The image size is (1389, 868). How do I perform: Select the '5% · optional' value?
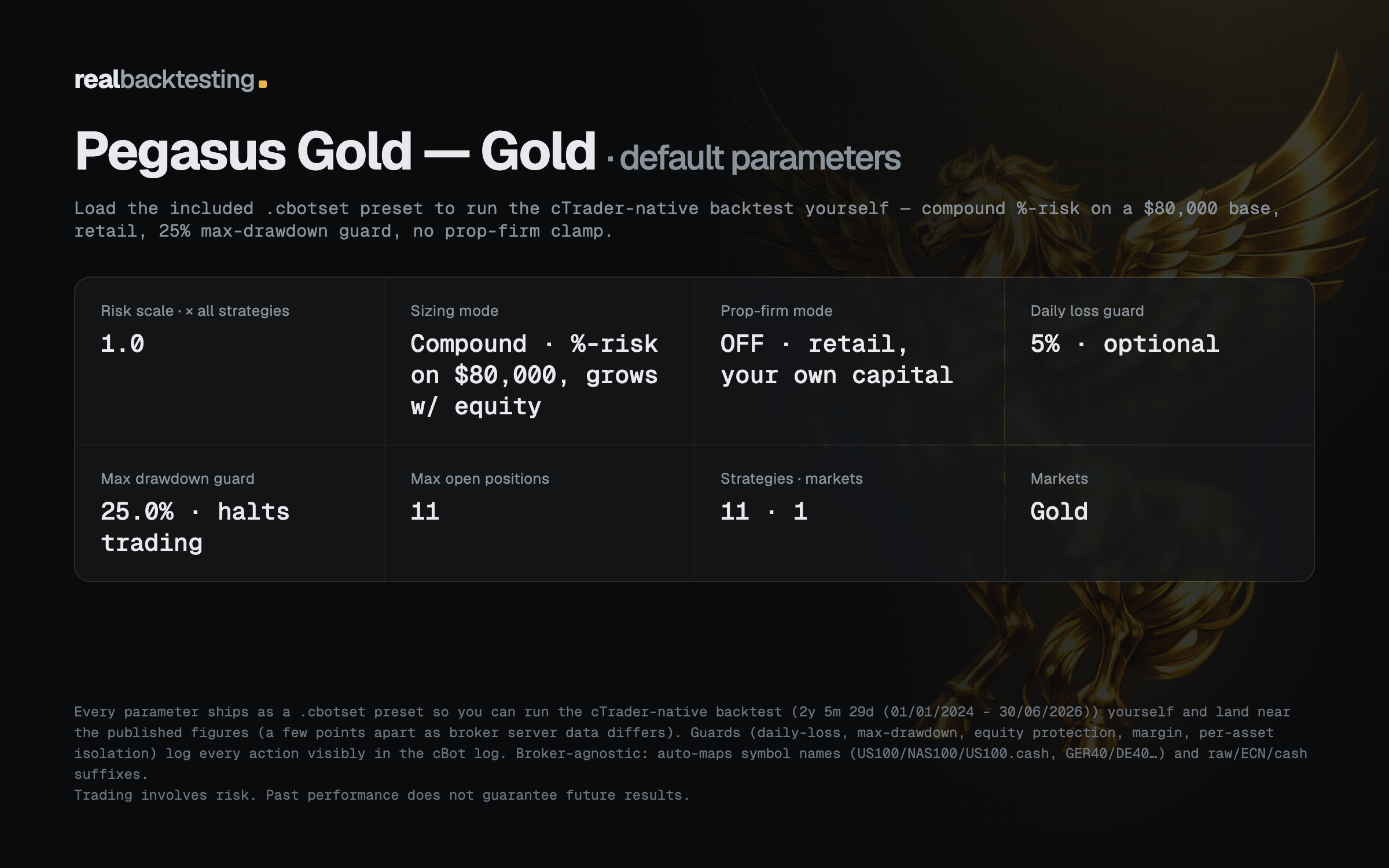[1125, 344]
